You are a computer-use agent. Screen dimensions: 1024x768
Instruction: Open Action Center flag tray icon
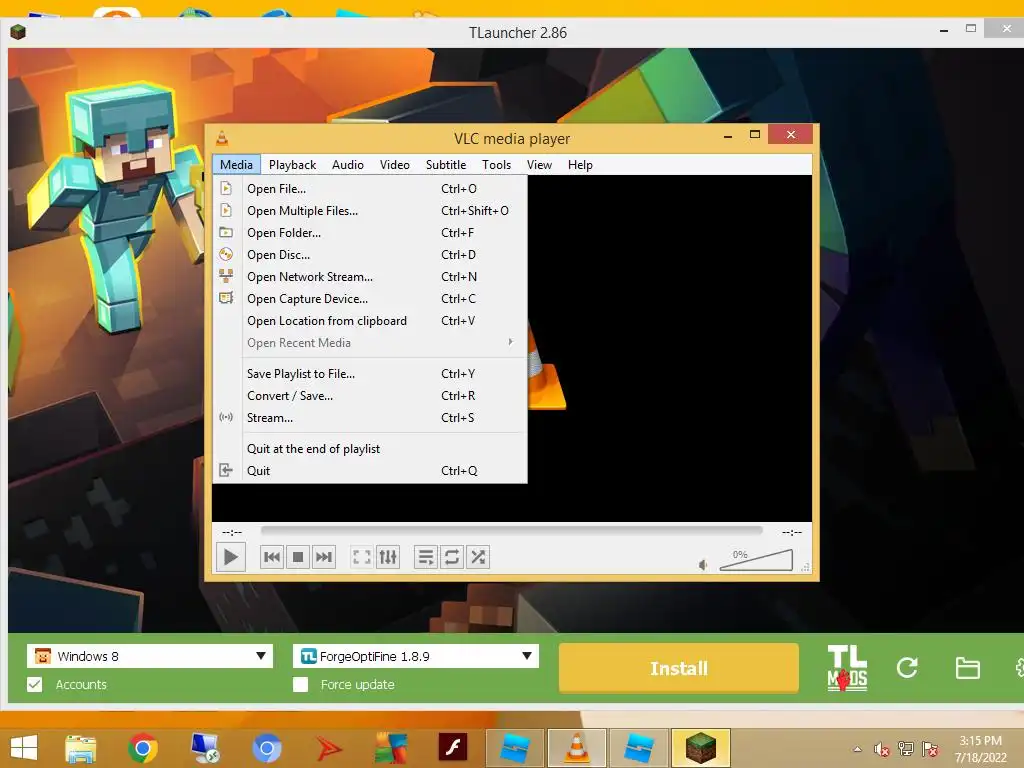tap(930, 749)
